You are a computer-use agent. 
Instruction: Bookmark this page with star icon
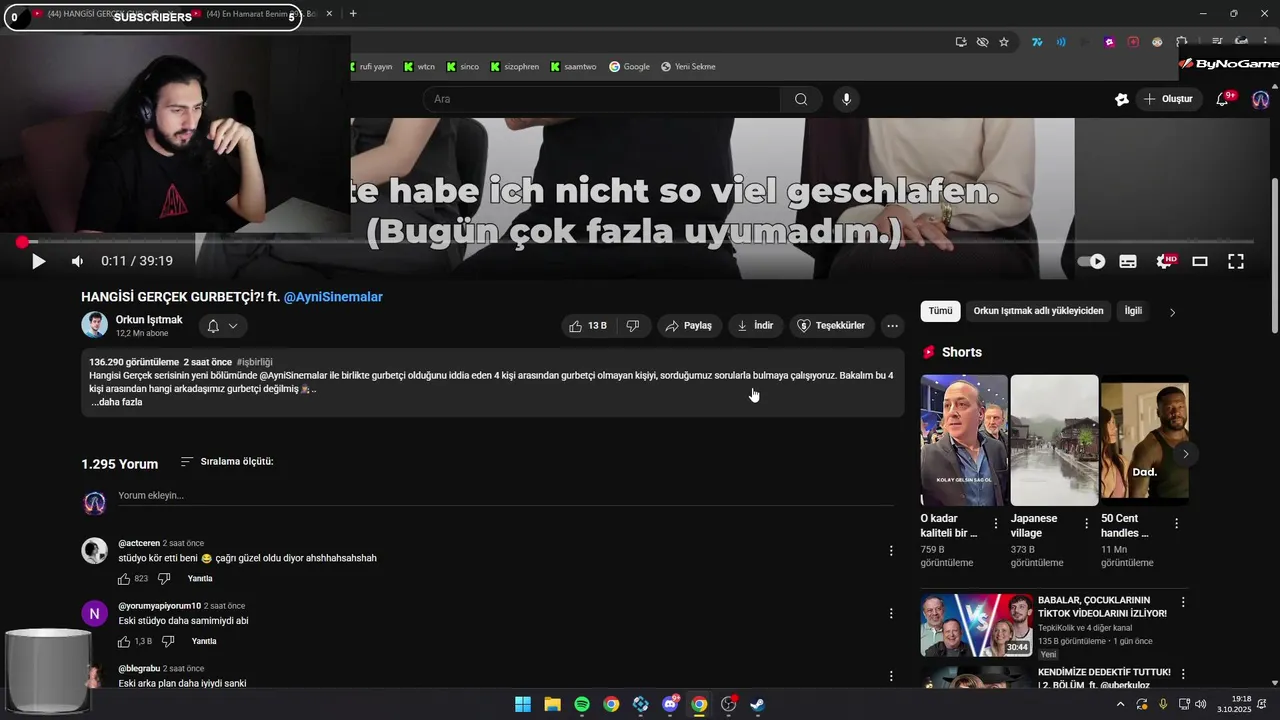click(1004, 42)
